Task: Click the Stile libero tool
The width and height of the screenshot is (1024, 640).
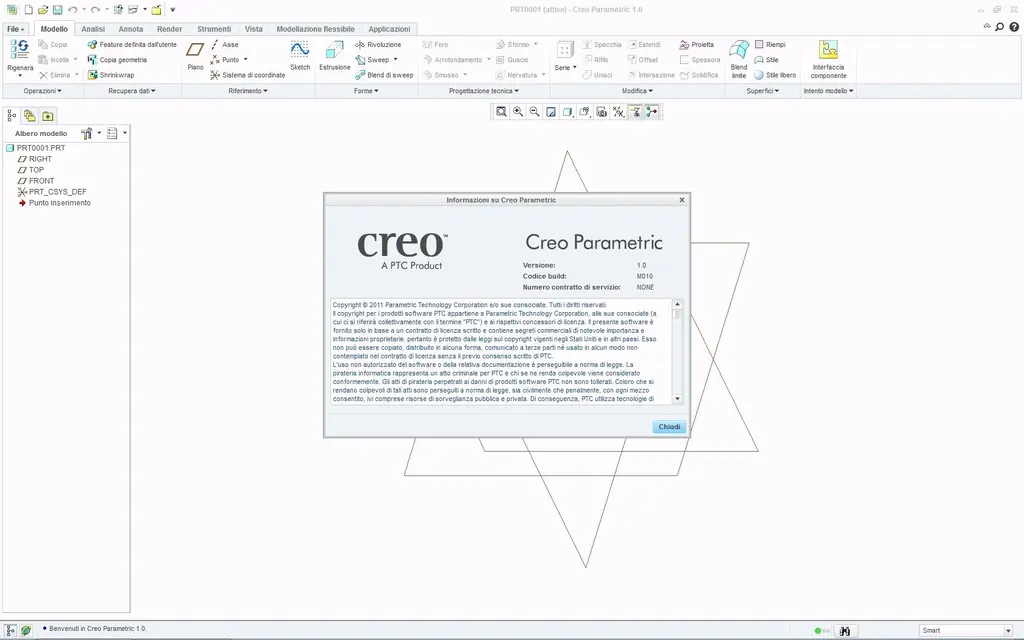Action: 775,75
